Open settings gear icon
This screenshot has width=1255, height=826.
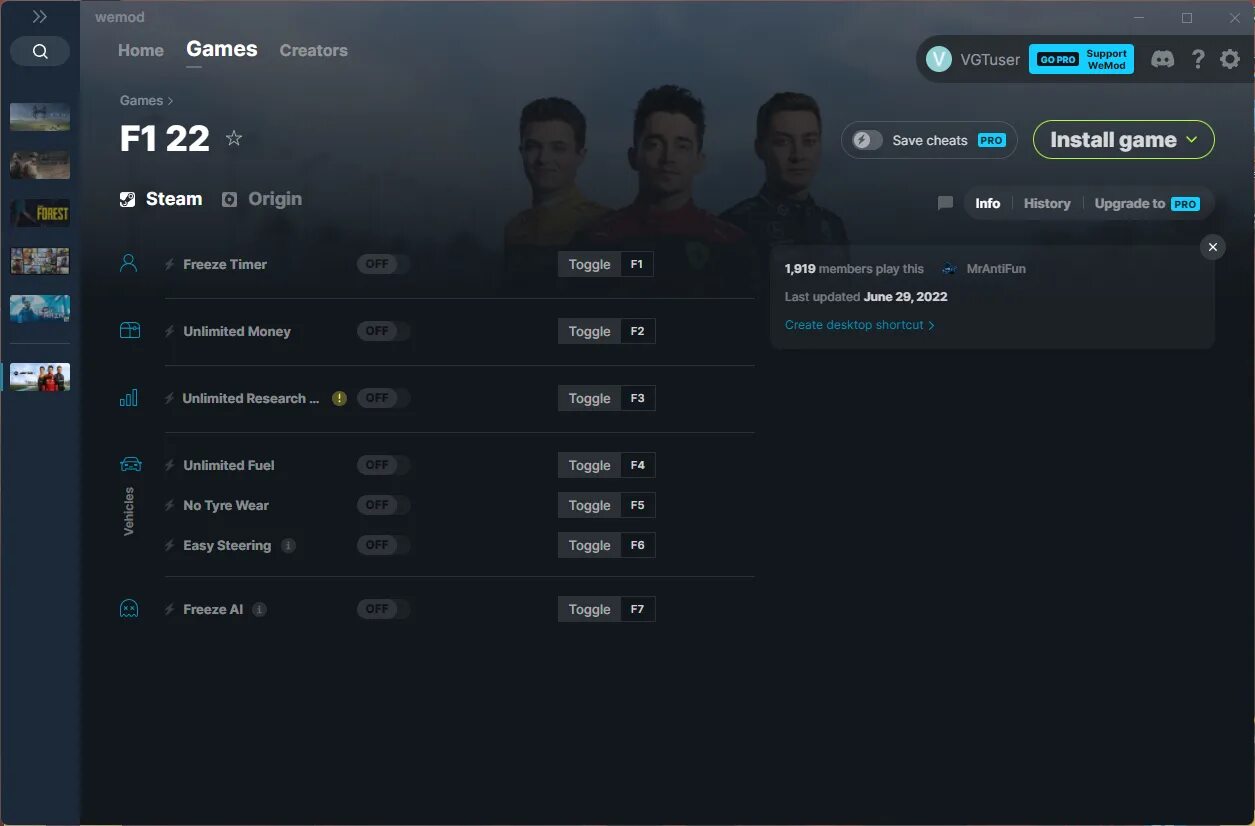(x=1230, y=59)
